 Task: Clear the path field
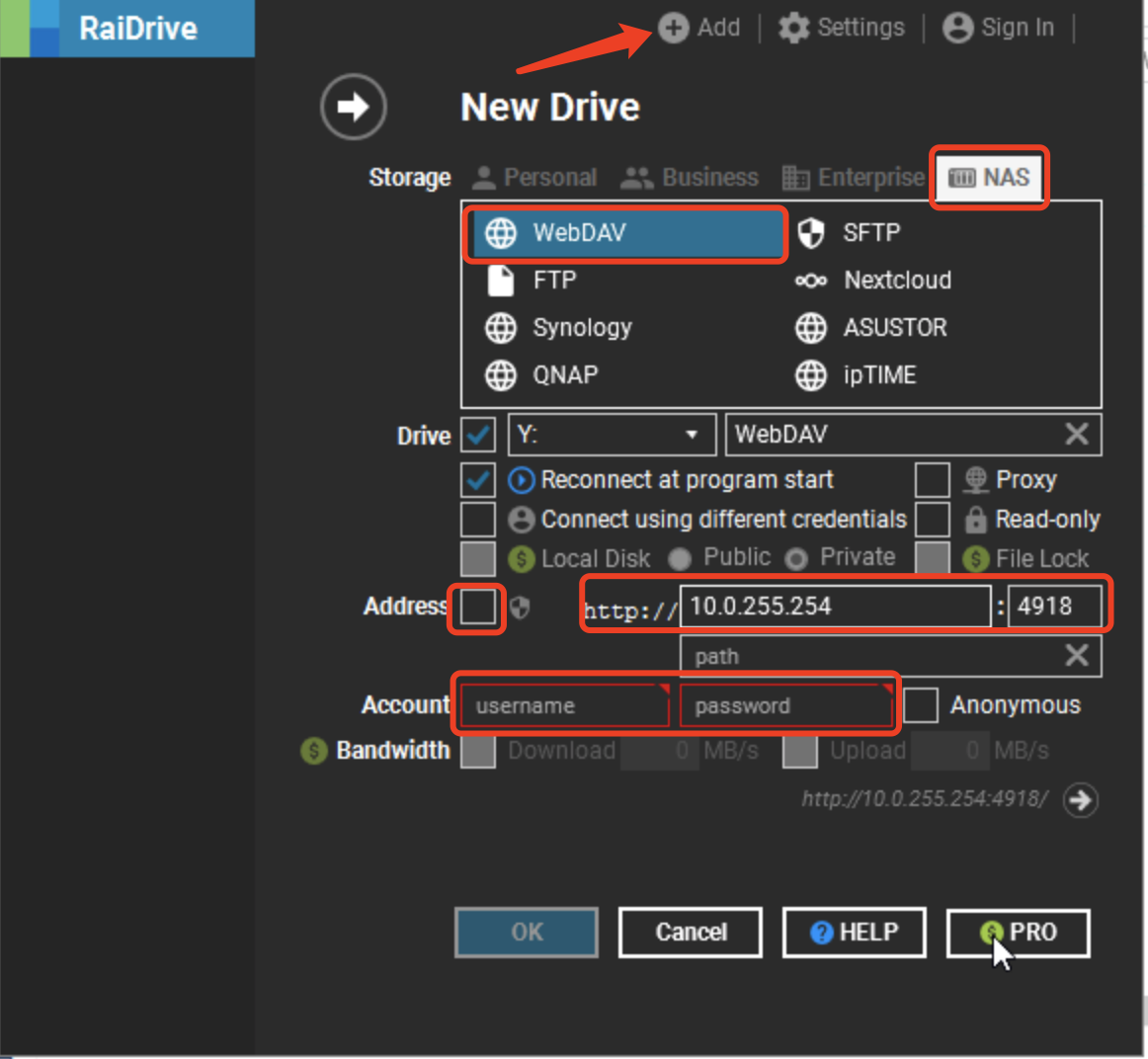(x=1076, y=655)
